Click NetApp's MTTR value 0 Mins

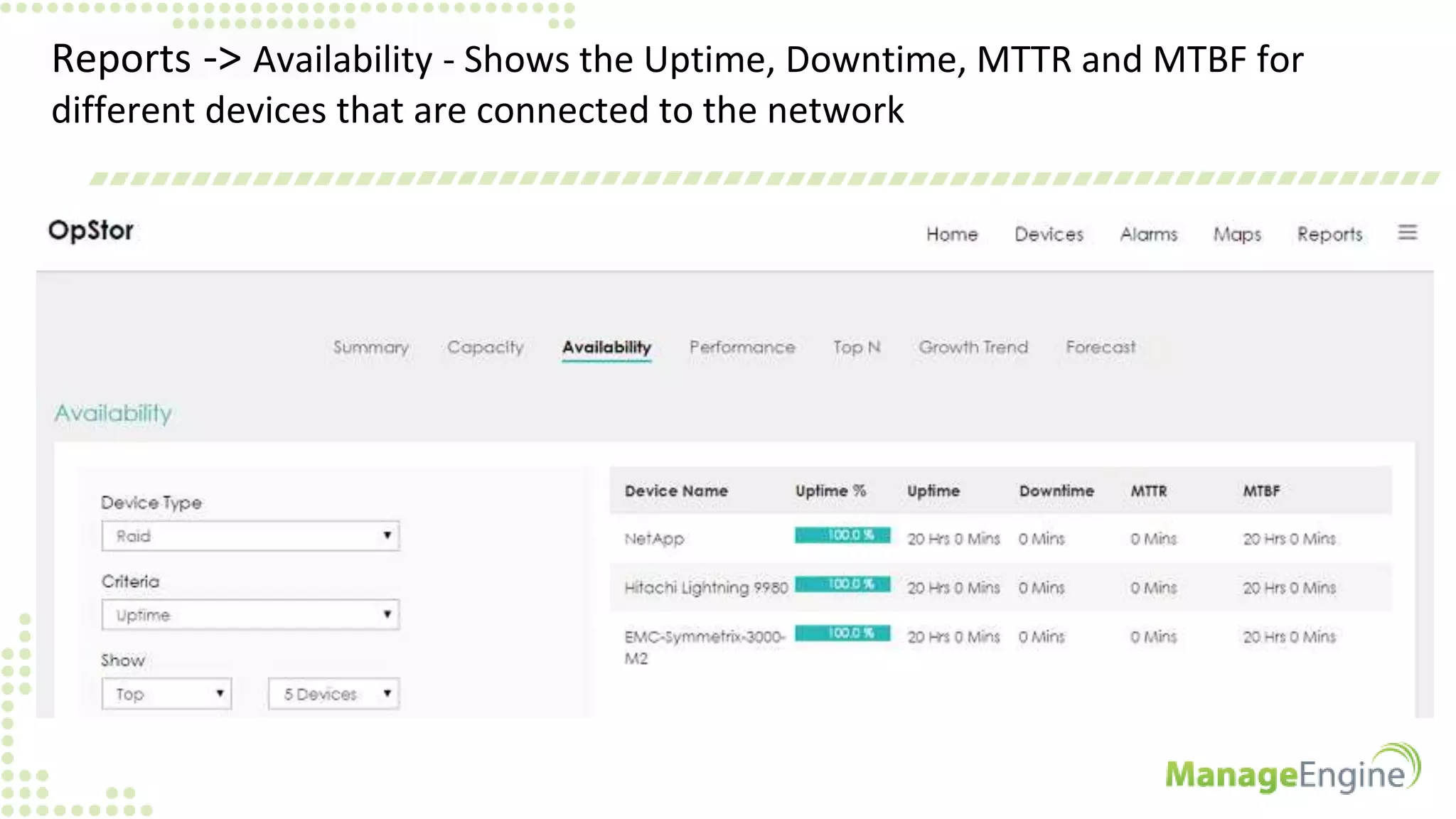pyautogui.click(x=1154, y=539)
